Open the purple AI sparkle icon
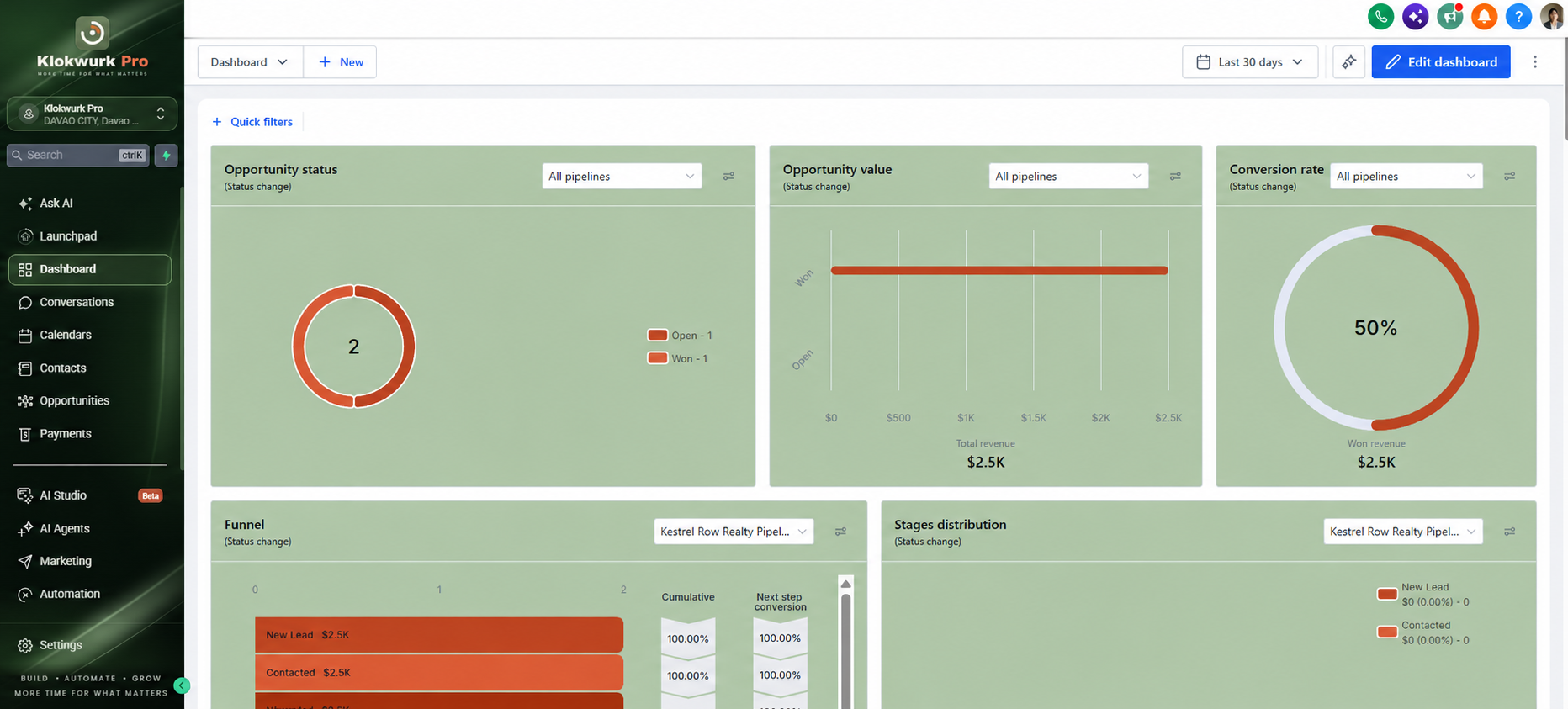The width and height of the screenshot is (1568, 709). [x=1415, y=16]
